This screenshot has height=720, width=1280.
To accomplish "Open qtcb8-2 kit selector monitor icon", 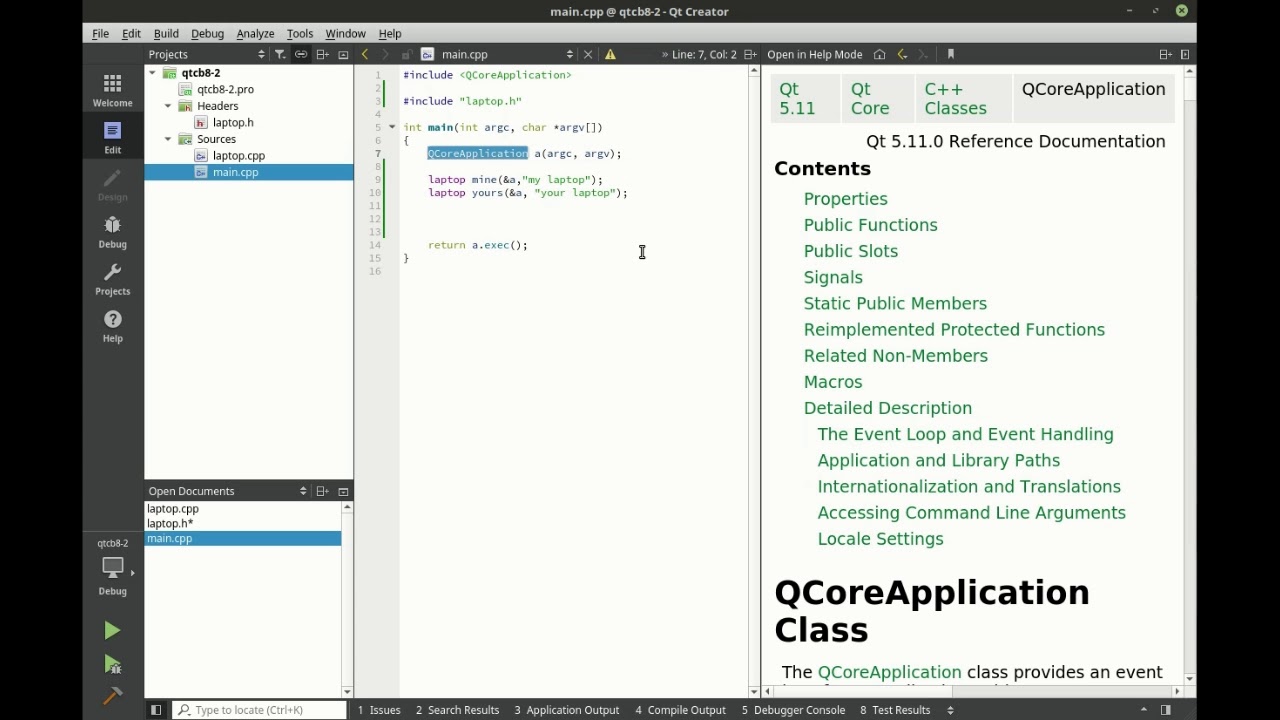I will 113,567.
